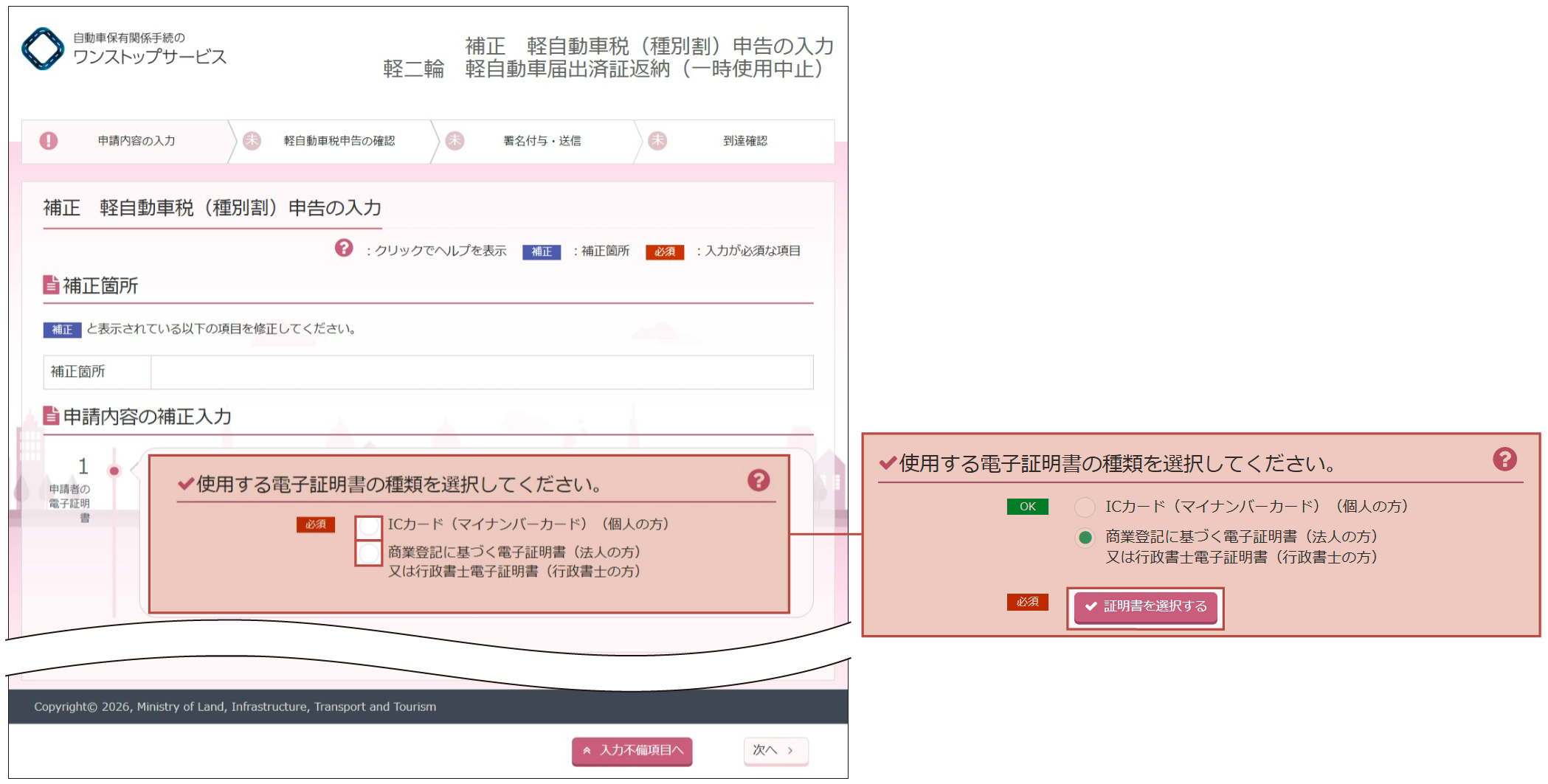Select 商業登記に基づく電子証明書 radio in left form
1548x784 pixels.
[x=368, y=553]
